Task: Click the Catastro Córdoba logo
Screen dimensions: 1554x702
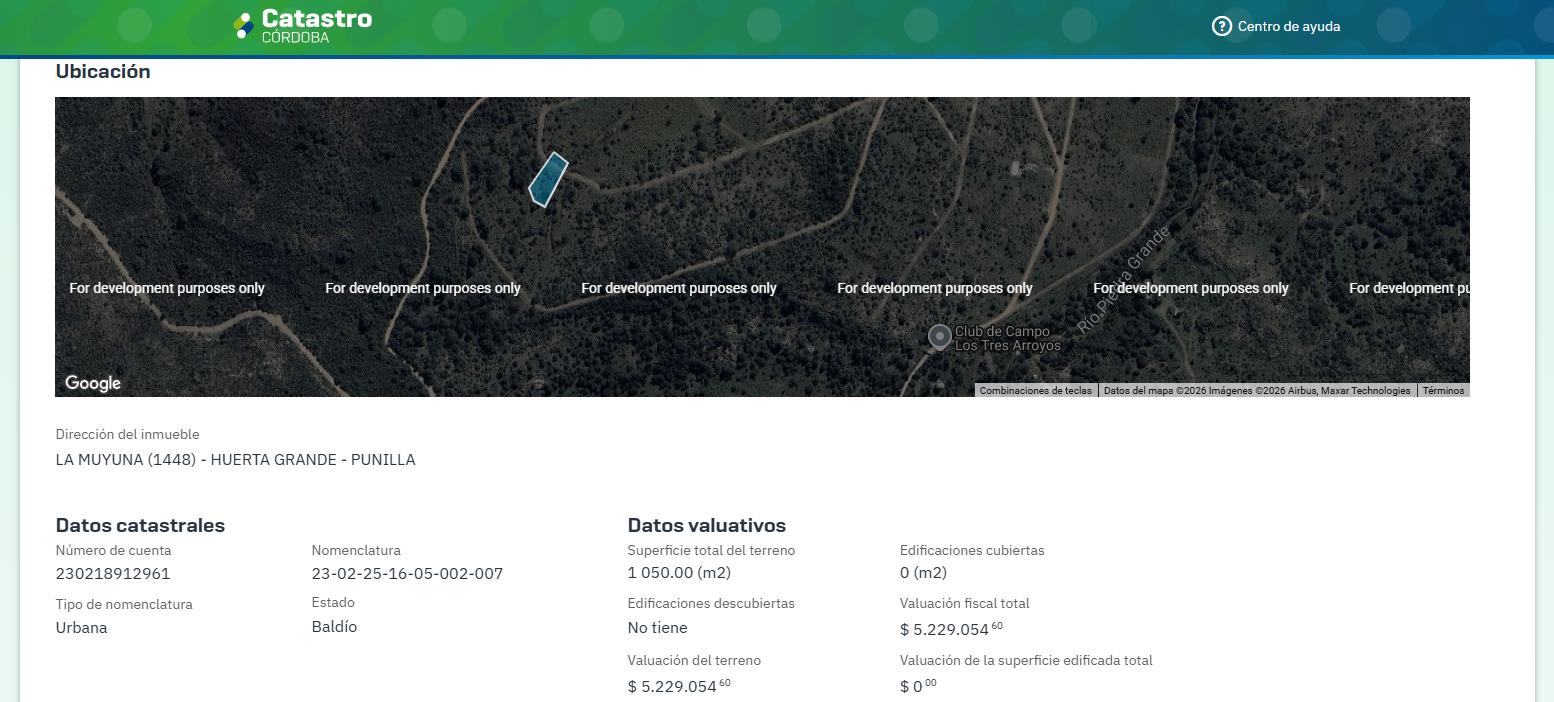Action: pos(302,26)
